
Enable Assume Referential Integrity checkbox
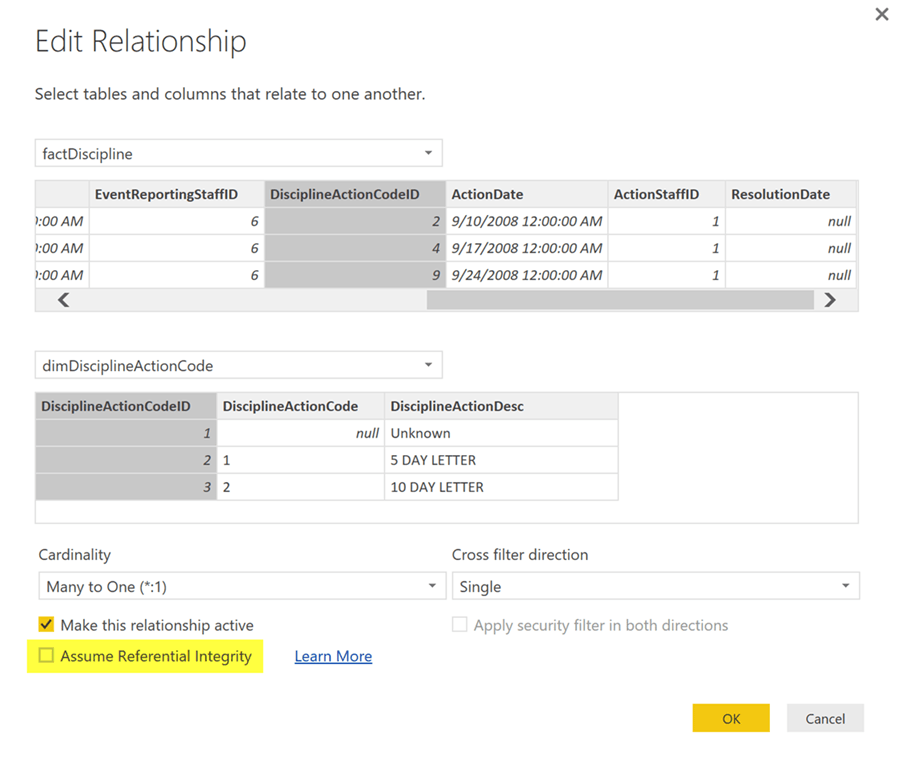[46, 656]
